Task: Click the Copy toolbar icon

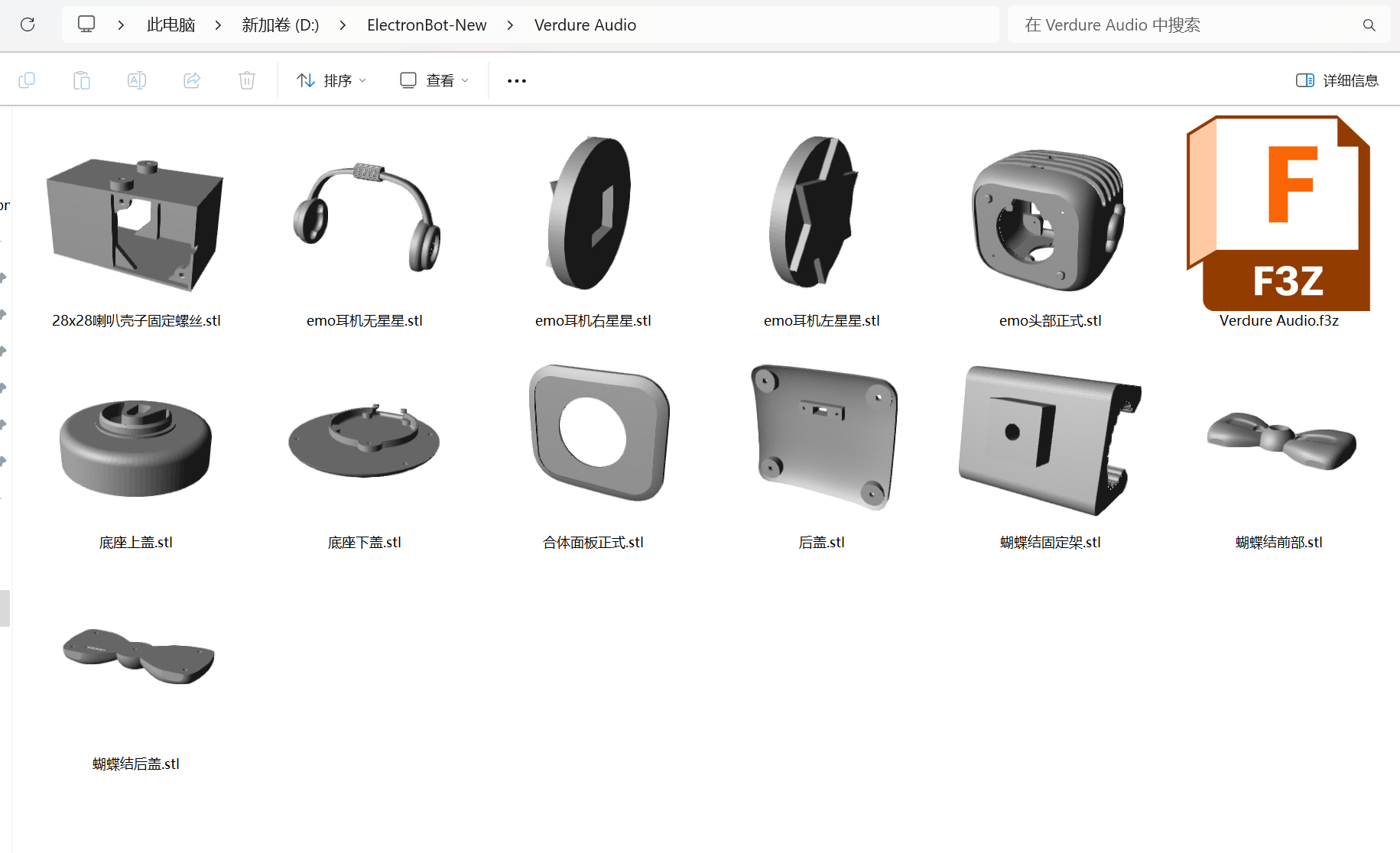Action: (27, 80)
